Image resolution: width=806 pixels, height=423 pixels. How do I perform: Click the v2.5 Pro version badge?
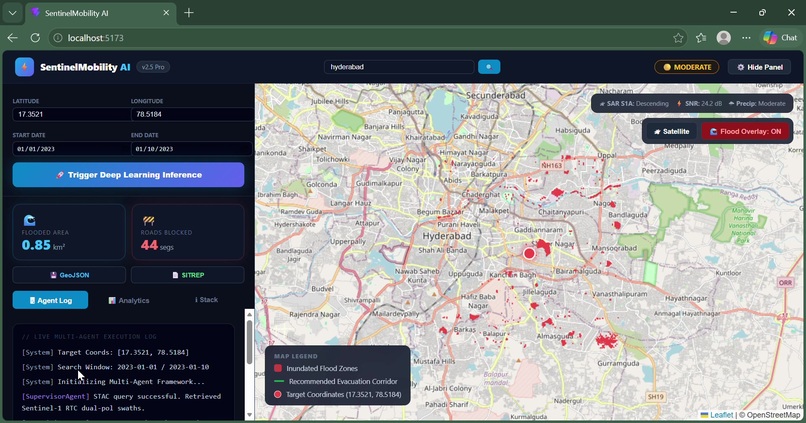(153, 67)
